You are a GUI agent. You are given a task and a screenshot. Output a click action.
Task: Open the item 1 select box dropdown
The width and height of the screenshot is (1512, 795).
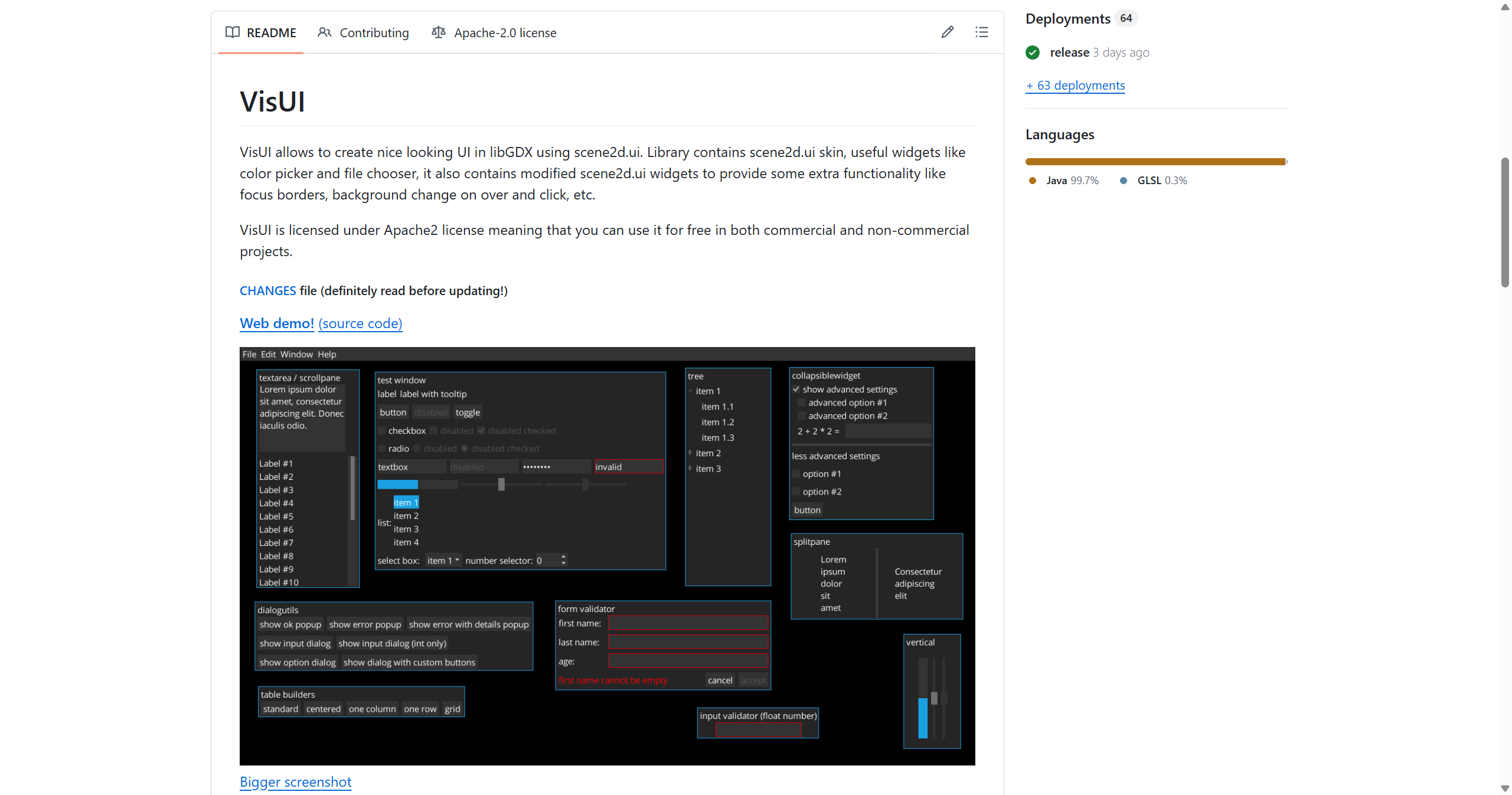tap(443, 561)
